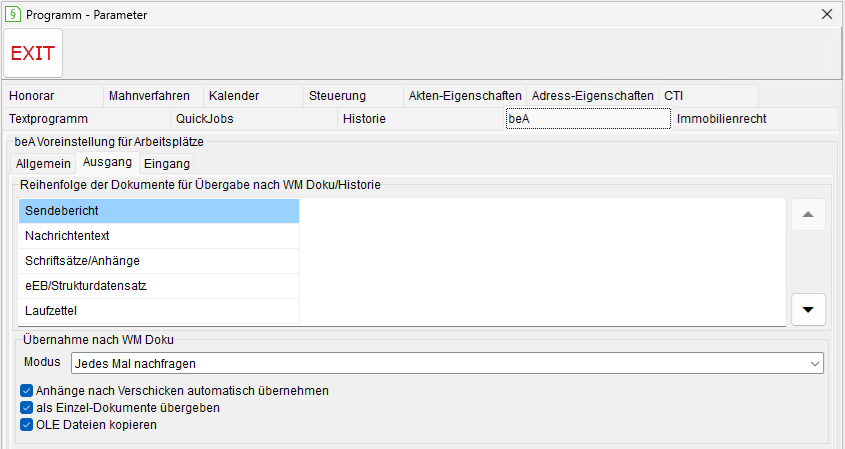Go to the Akten-Eigenschaften tab
The height and width of the screenshot is (449, 845).
click(x=465, y=96)
